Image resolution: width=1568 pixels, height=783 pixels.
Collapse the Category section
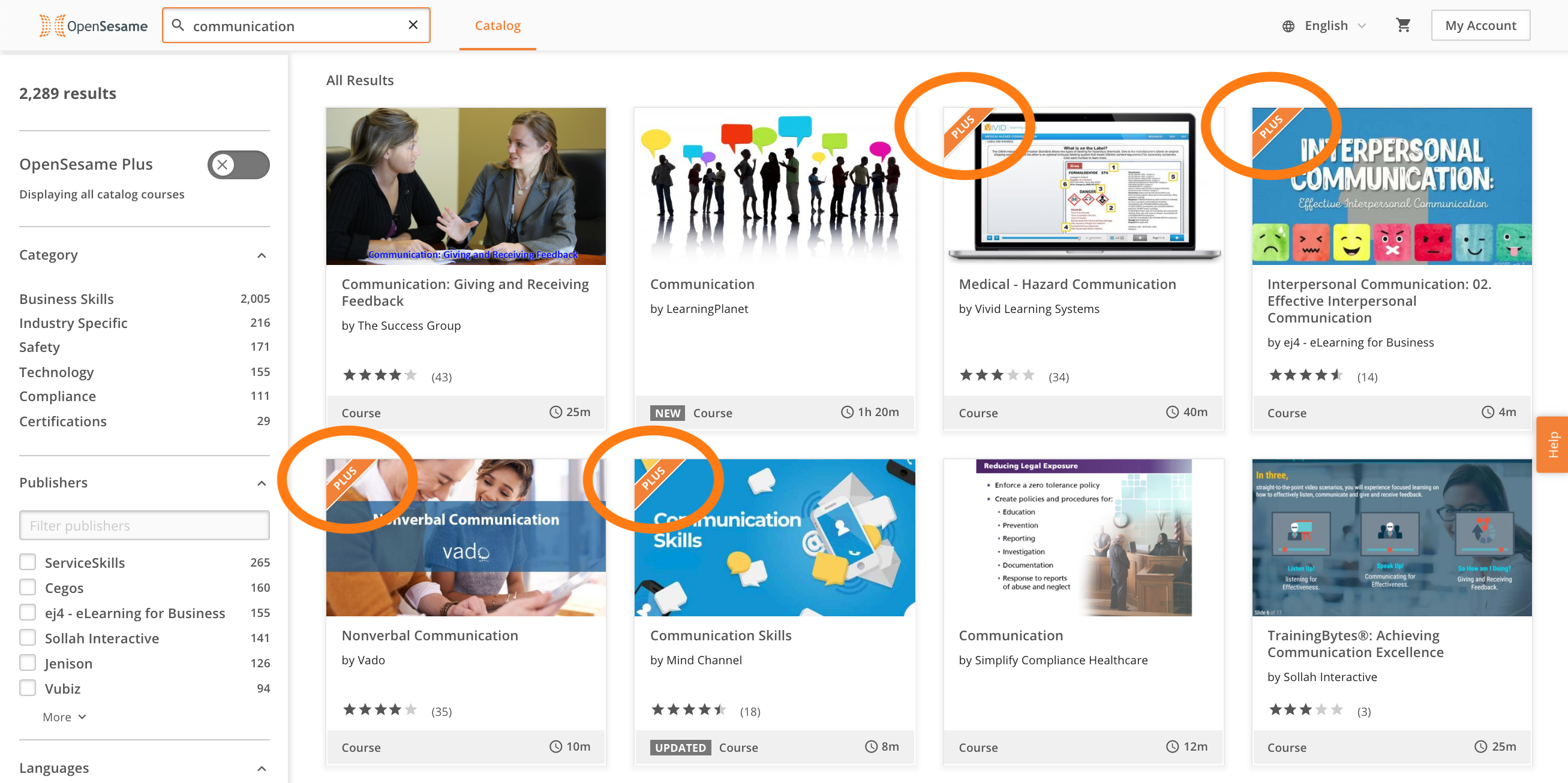tap(262, 255)
